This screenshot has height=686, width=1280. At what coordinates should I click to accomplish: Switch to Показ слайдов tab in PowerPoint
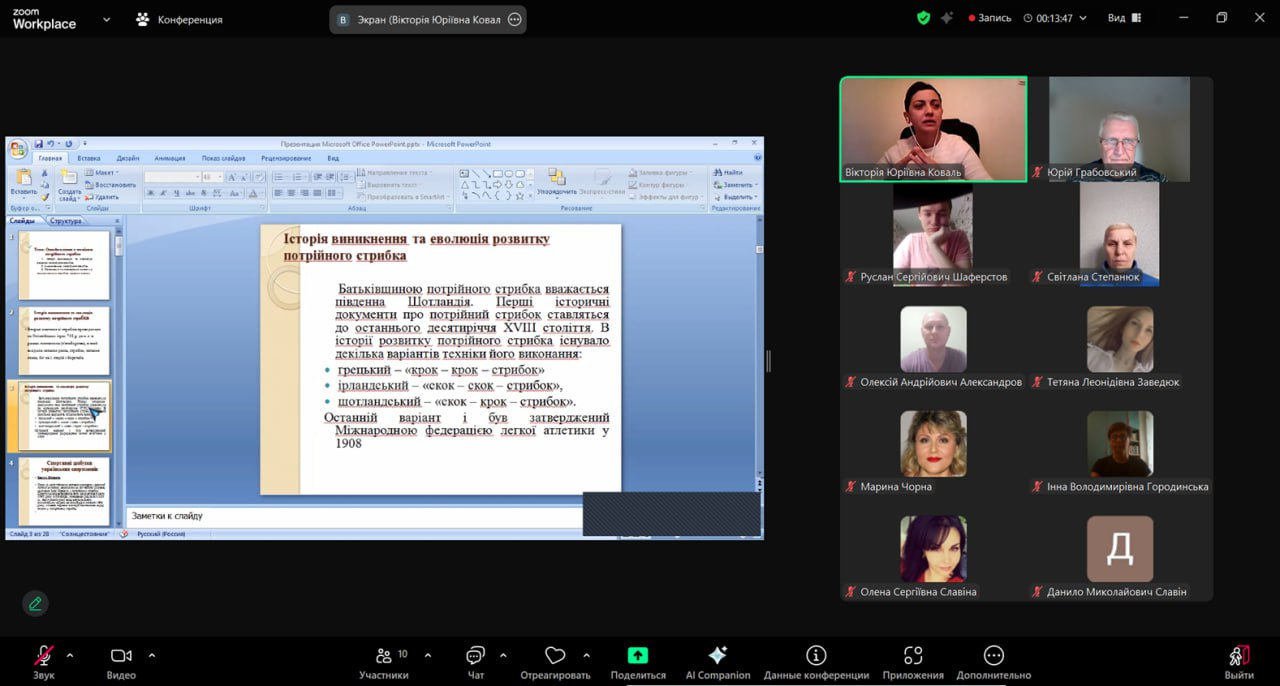pyautogui.click(x=223, y=158)
